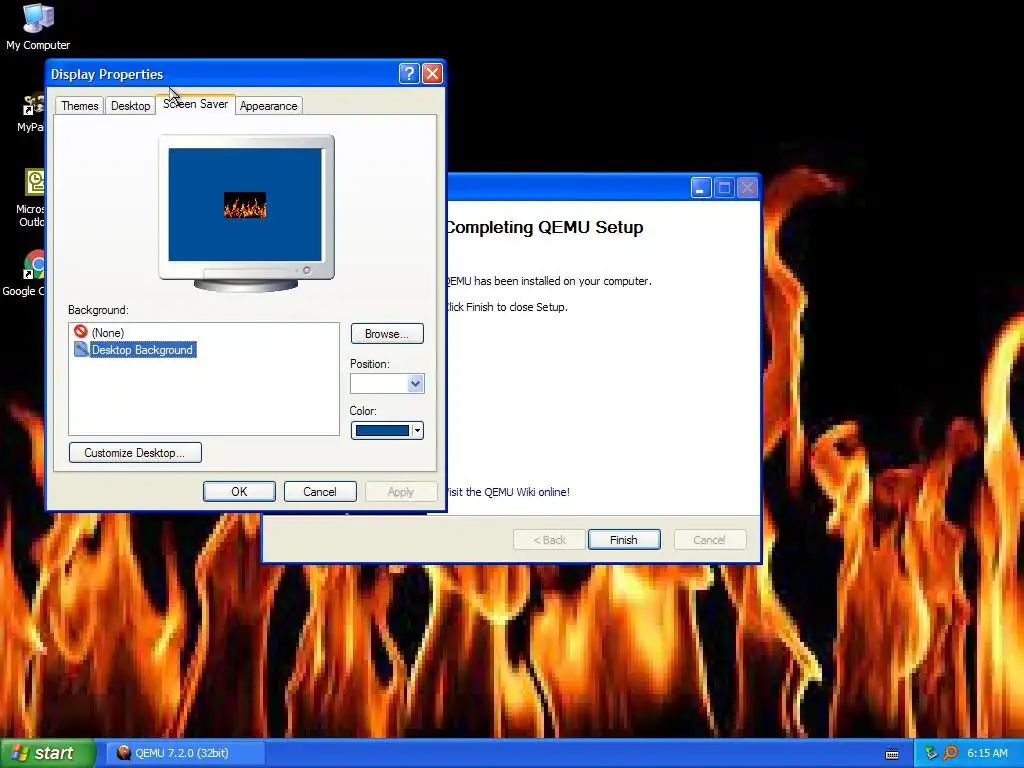Click the 6:15 AM system clock

click(x=987, y=753)
